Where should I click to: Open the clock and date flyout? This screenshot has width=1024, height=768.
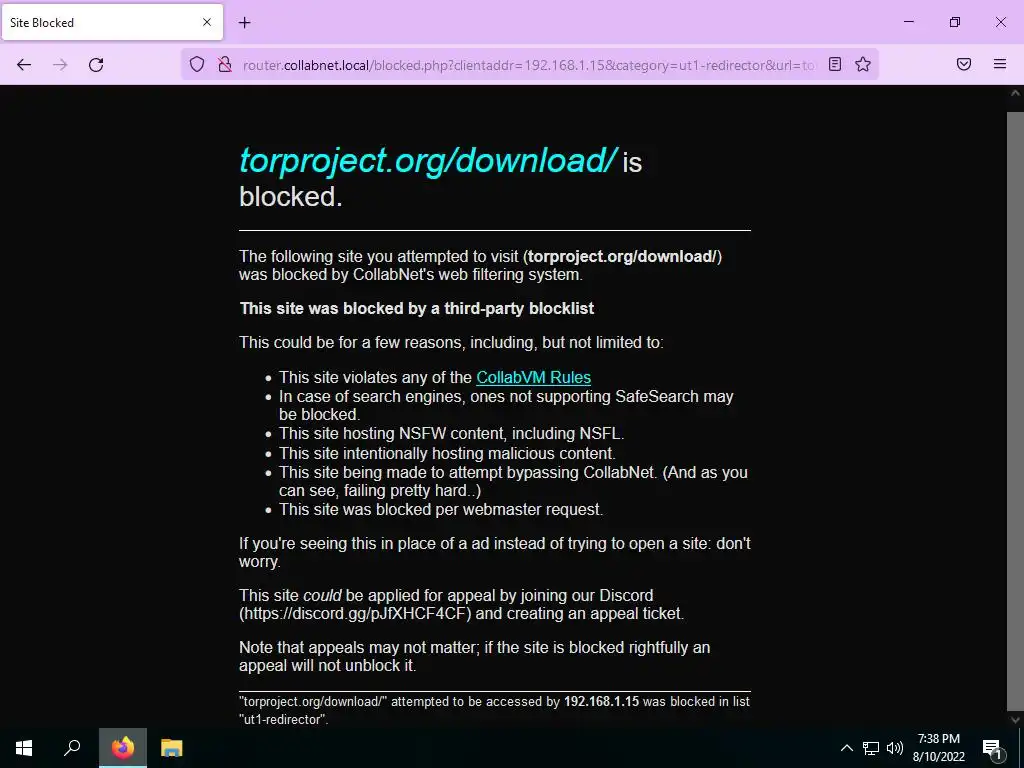point(938,748)
